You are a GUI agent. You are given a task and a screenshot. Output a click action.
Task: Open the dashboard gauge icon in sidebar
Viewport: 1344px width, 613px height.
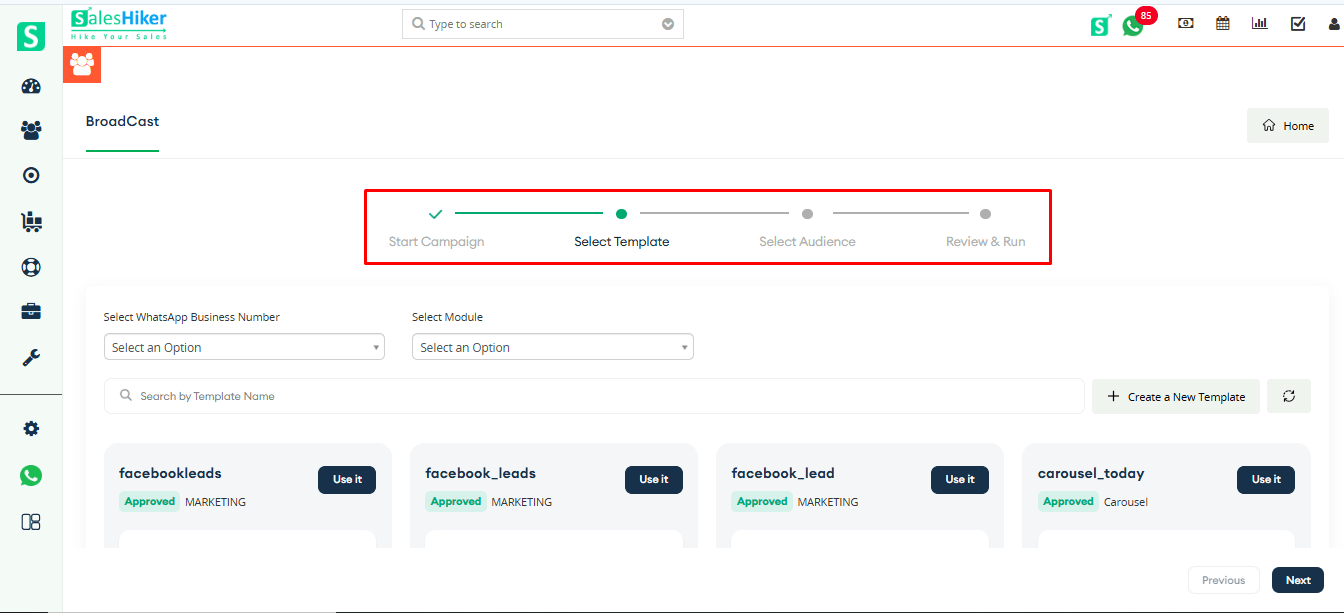(31, 86)
